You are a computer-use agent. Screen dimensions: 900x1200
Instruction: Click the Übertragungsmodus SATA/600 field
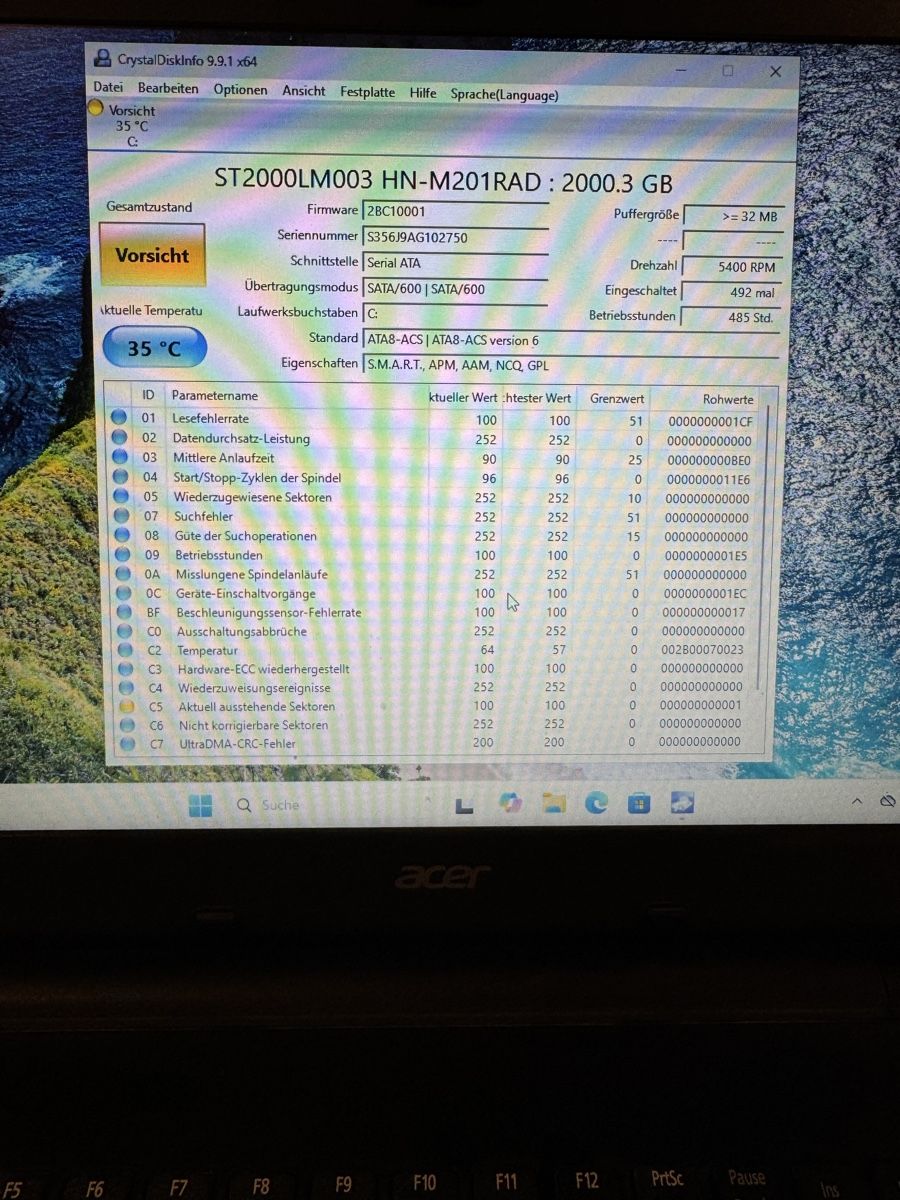[455, 289]
